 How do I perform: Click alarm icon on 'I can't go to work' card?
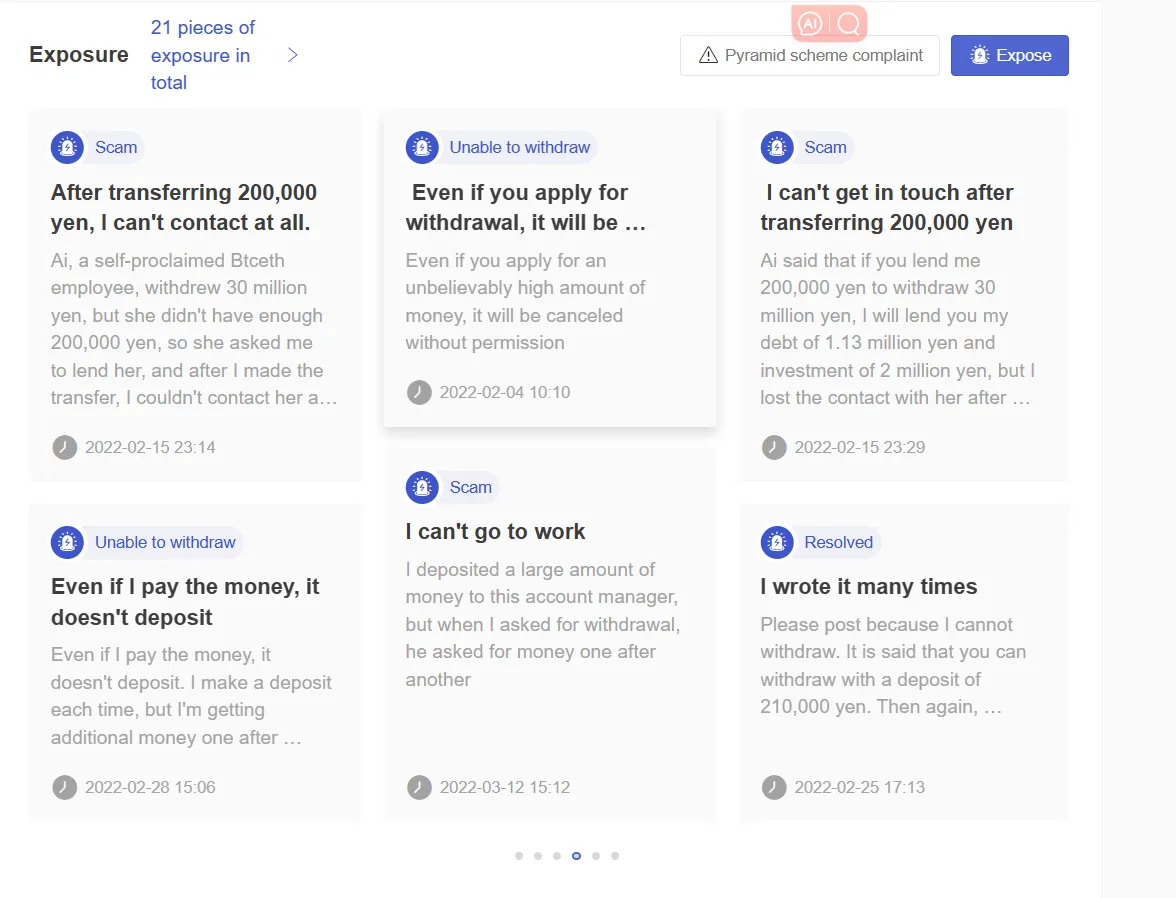422,487
